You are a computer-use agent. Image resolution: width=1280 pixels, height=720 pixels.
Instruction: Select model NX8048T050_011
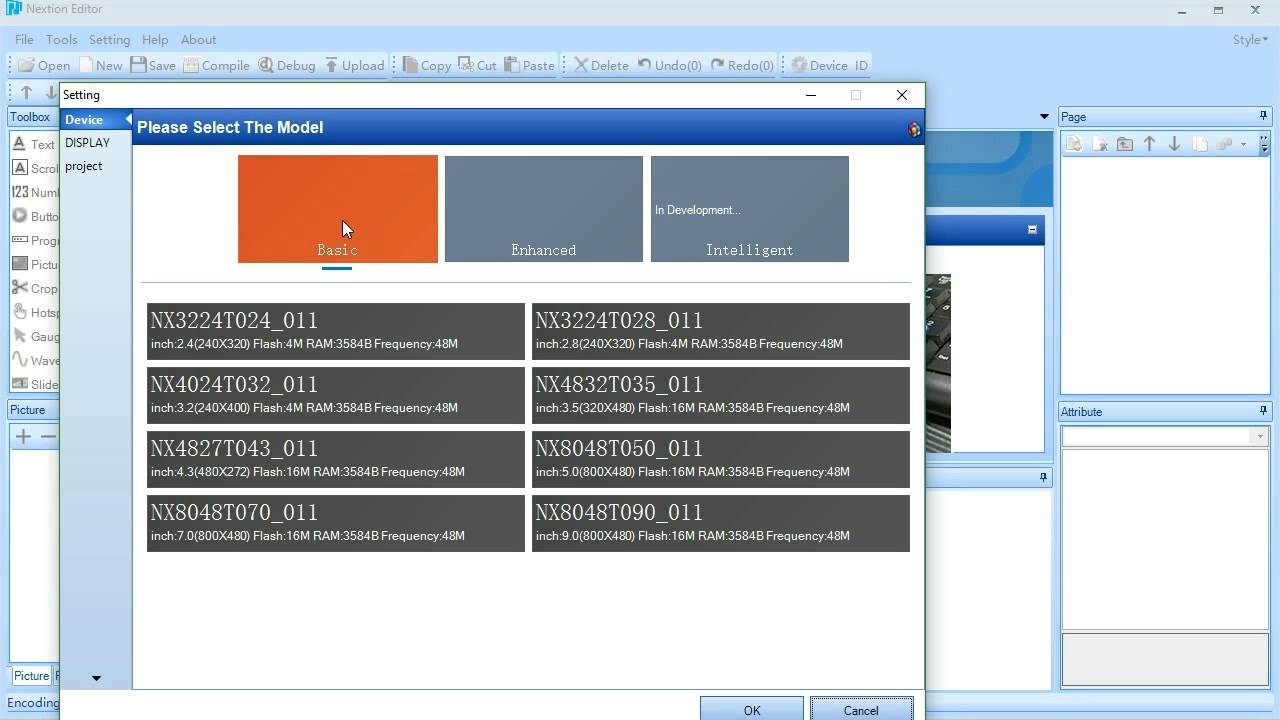(721, 460)
